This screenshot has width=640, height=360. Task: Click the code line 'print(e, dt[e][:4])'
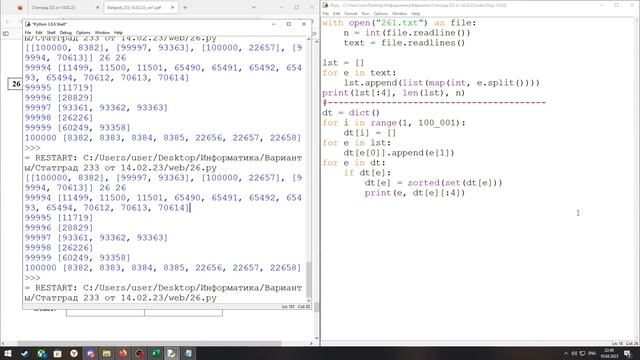[x=415, y=193]
